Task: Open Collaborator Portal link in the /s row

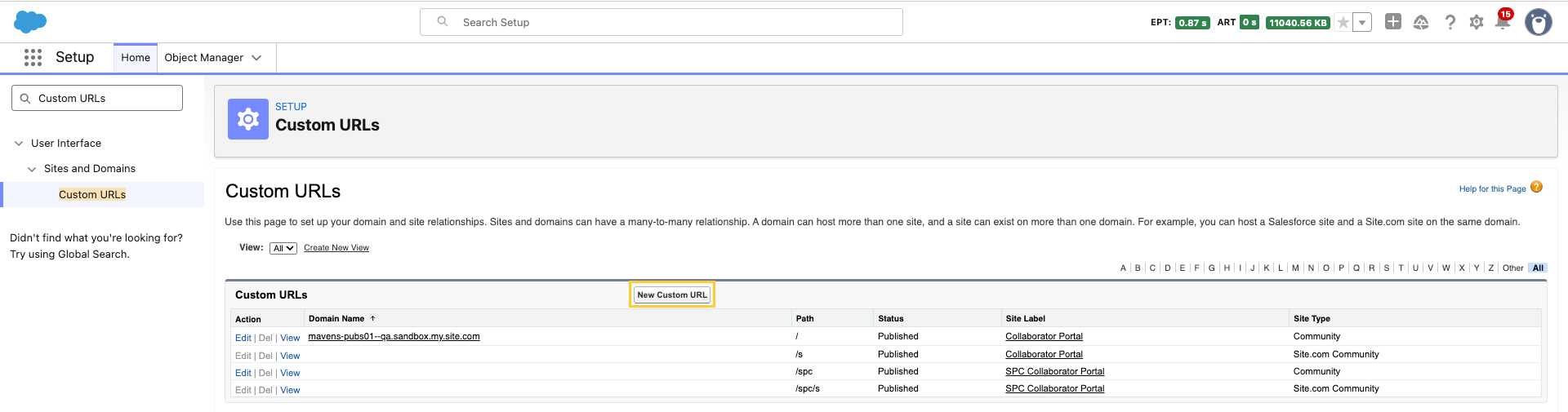Action: click(x=1044, y=354)
